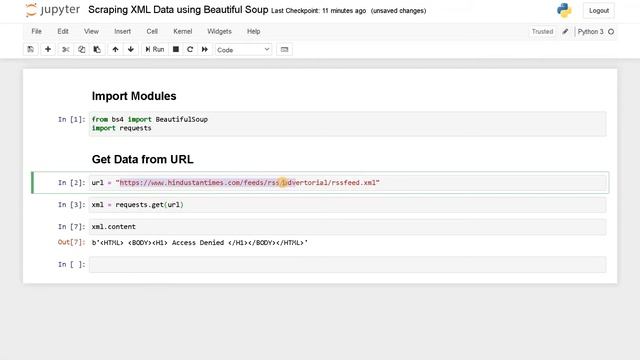This screenshot has width=640, height=360.
Task: Click the Jupyter logo
Action: click(52, 10)
